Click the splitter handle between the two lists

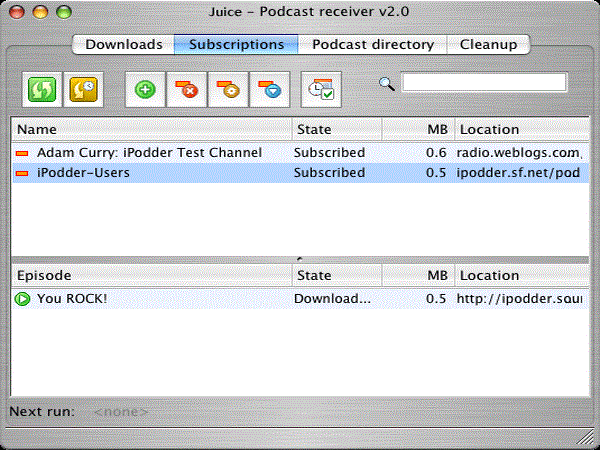pyautogui.click(x=299, y=259)
